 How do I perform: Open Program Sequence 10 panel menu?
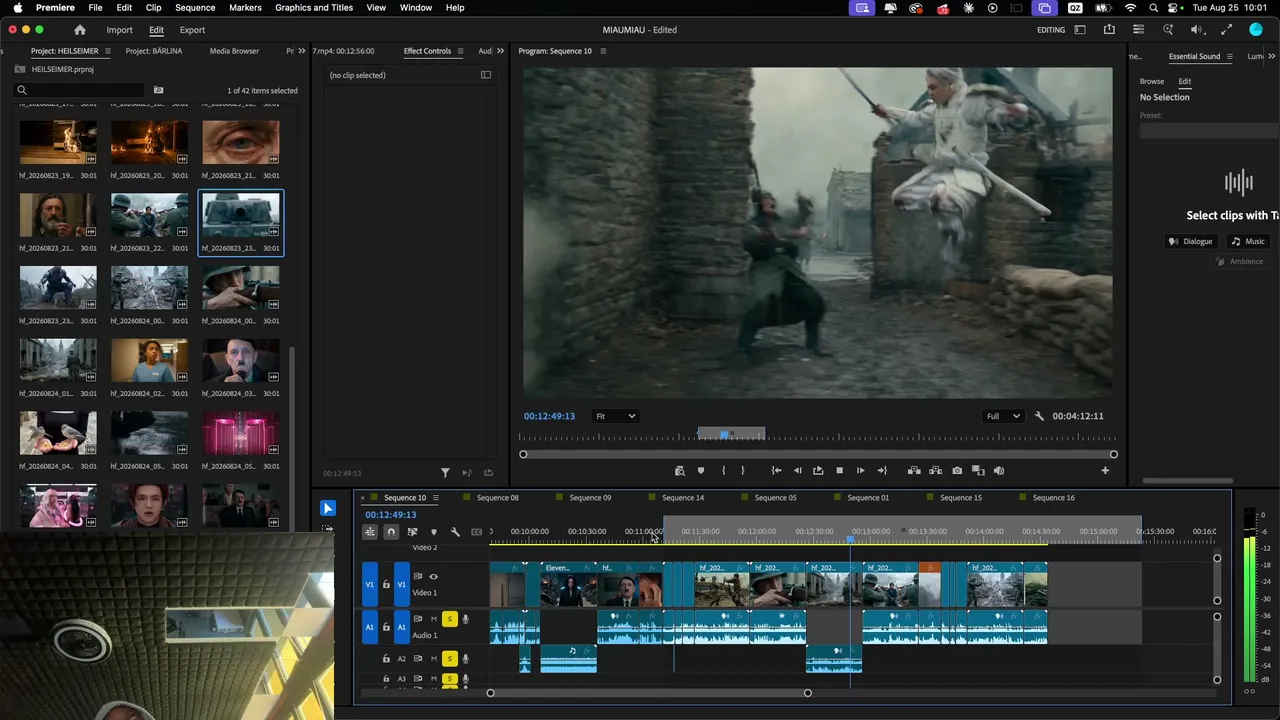click(x=603, y=51)
